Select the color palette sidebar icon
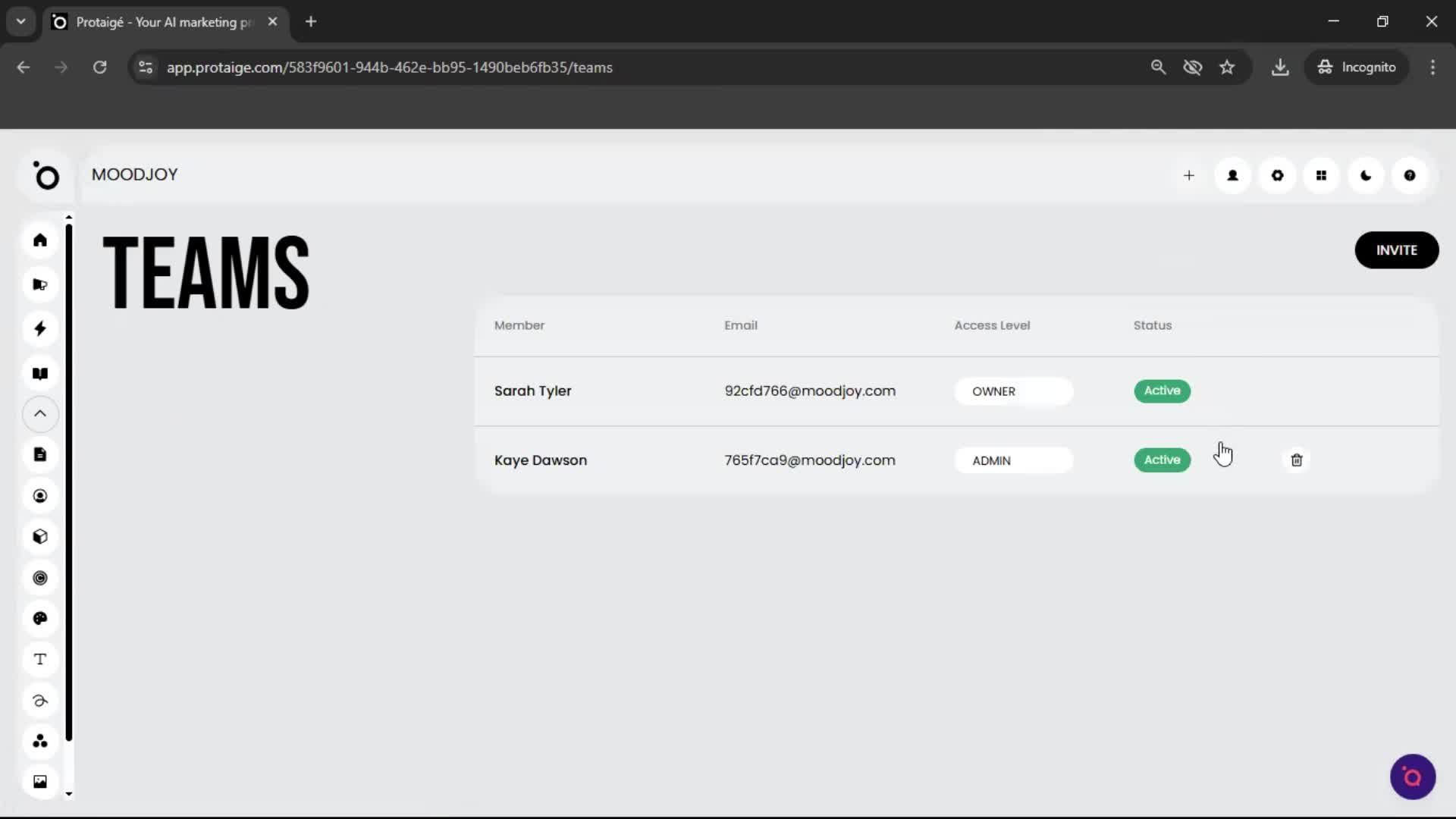Screen dimensions: 1456x819 point(40,618)
